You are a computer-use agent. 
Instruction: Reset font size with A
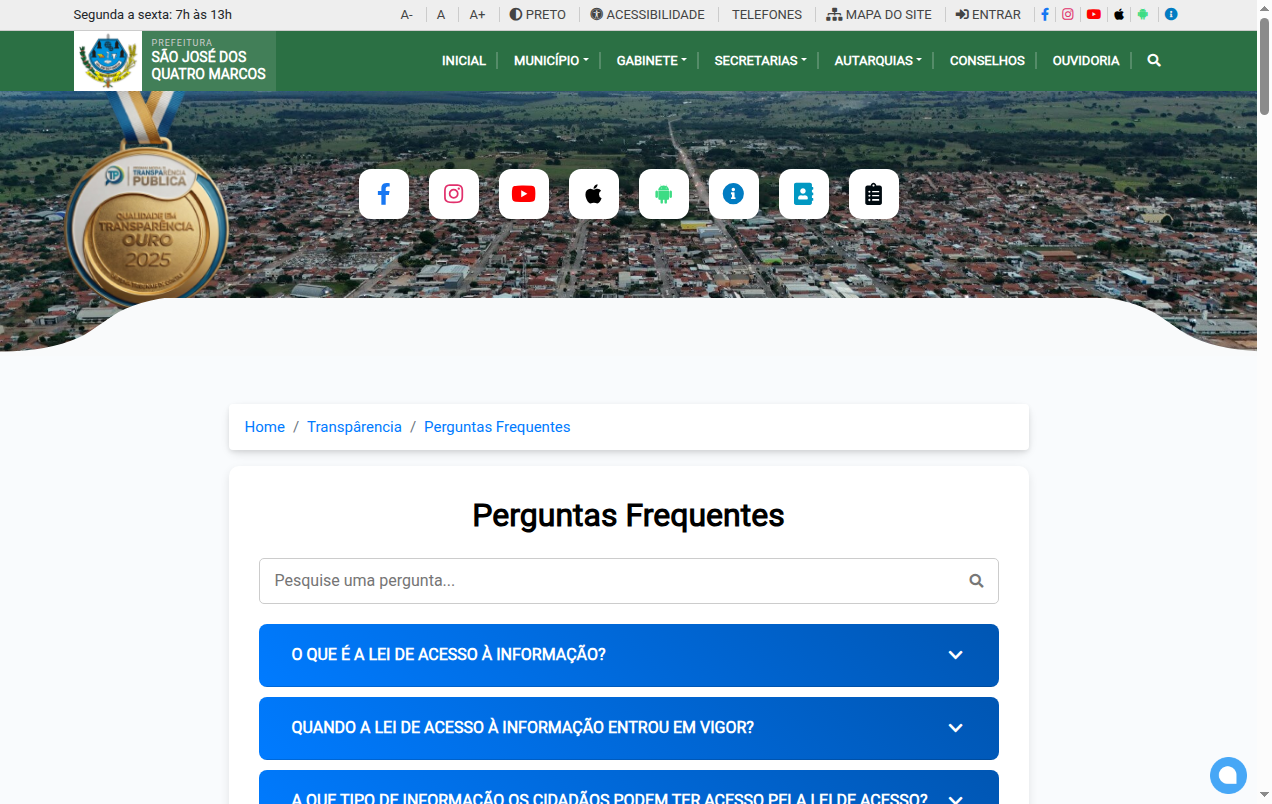pyautogui.click(x=441, y=15)
